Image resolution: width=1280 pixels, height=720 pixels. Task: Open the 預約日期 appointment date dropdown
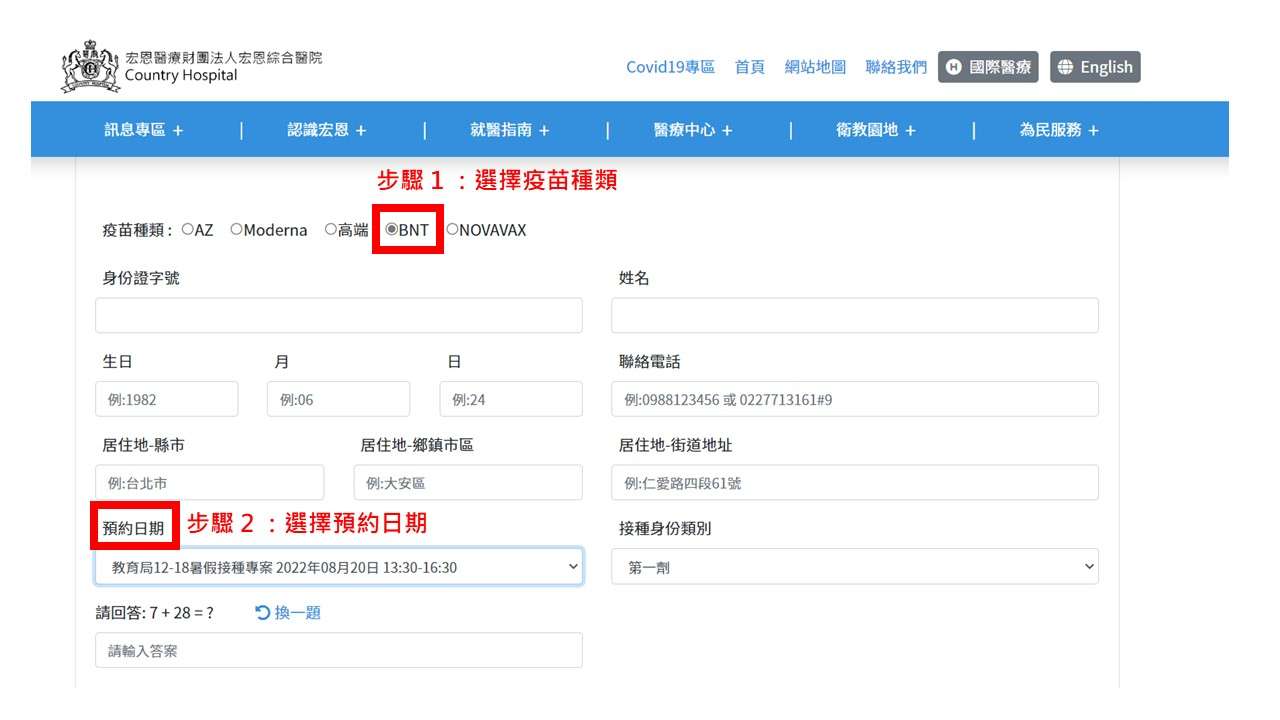(x=338, y=567)
